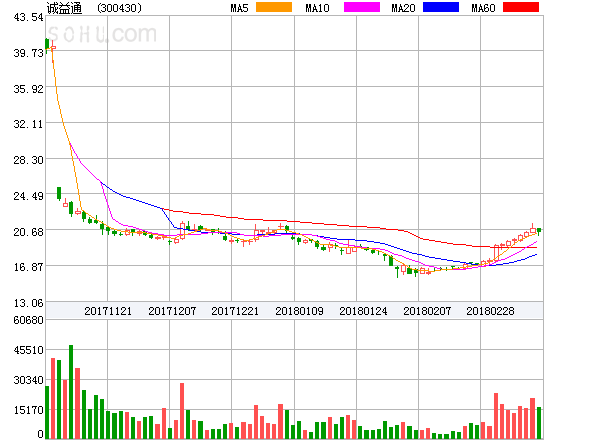Click the stock code (300430)

(119, 8)
